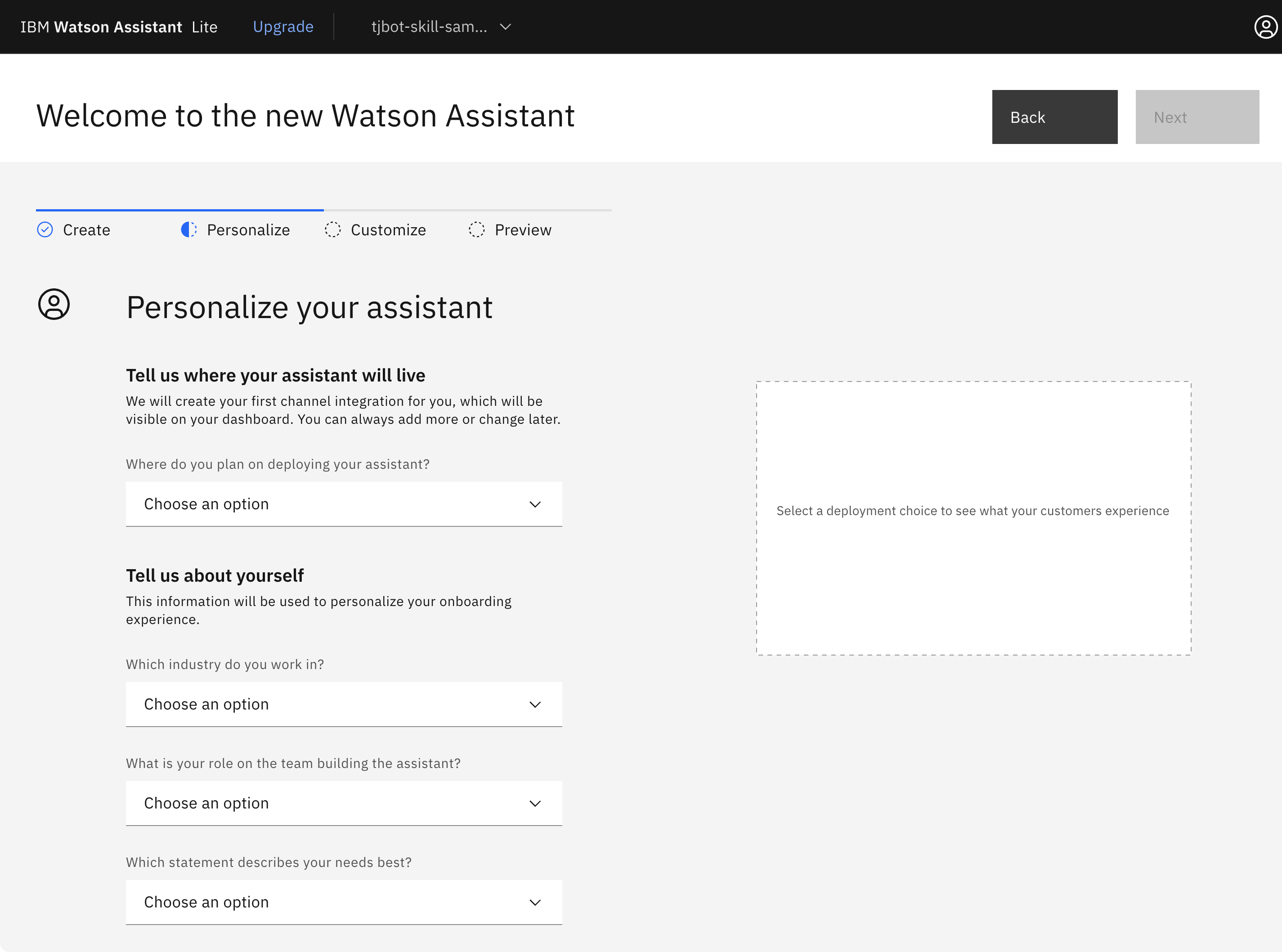Click the account profile icon top right
Screen dimensions: 1282x952
click(x=1264, y=27)
